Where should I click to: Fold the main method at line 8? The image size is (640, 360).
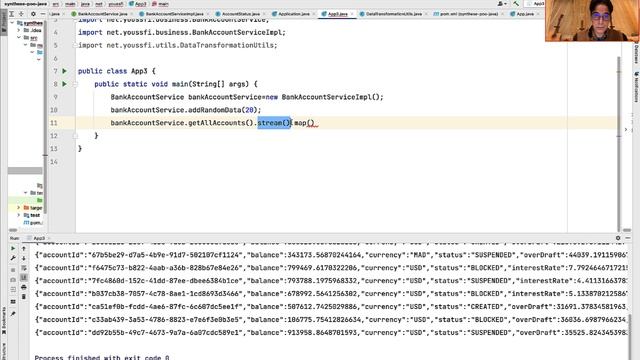click(75, 84)
